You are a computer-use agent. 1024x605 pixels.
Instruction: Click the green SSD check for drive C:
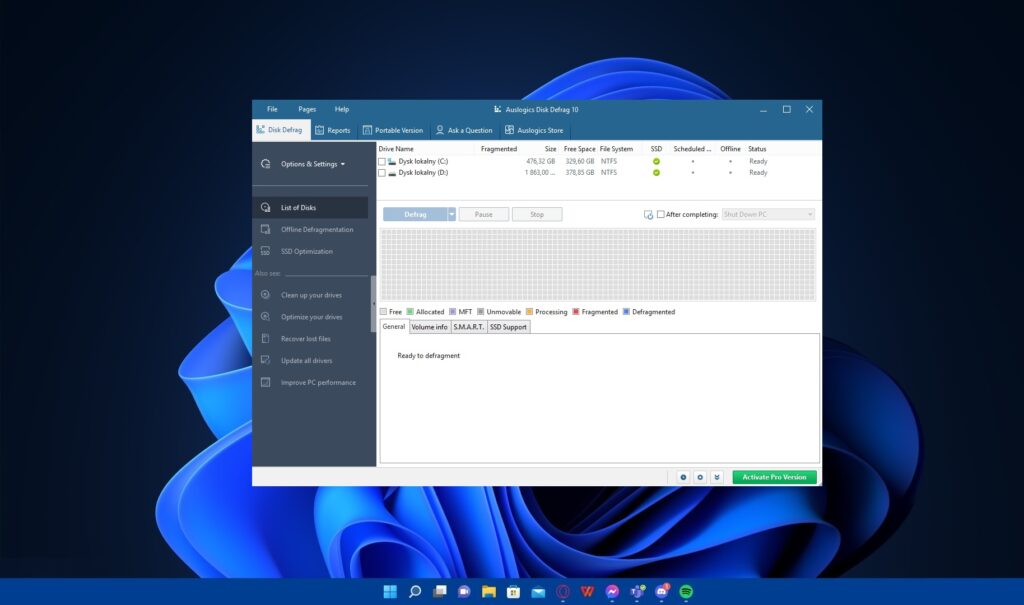[x=656, y=161]
